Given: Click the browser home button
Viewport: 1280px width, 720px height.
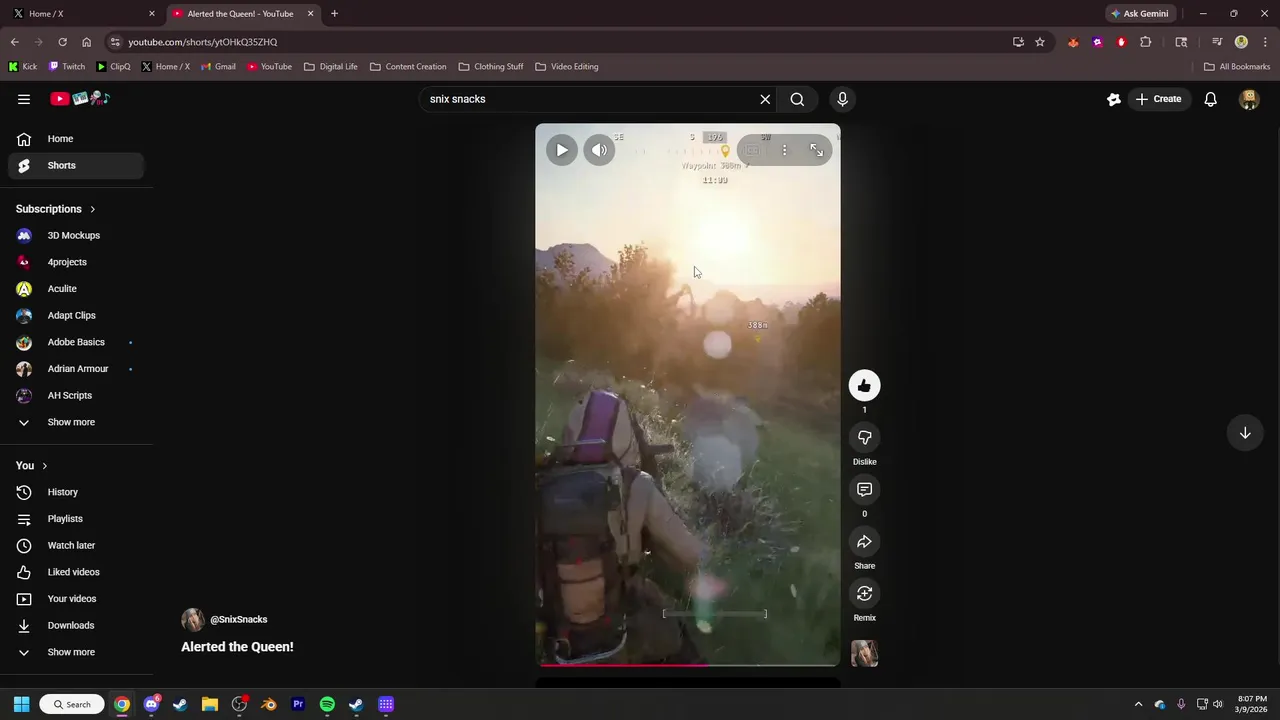Looking at the screenshot, I should [x=87, y=42].
